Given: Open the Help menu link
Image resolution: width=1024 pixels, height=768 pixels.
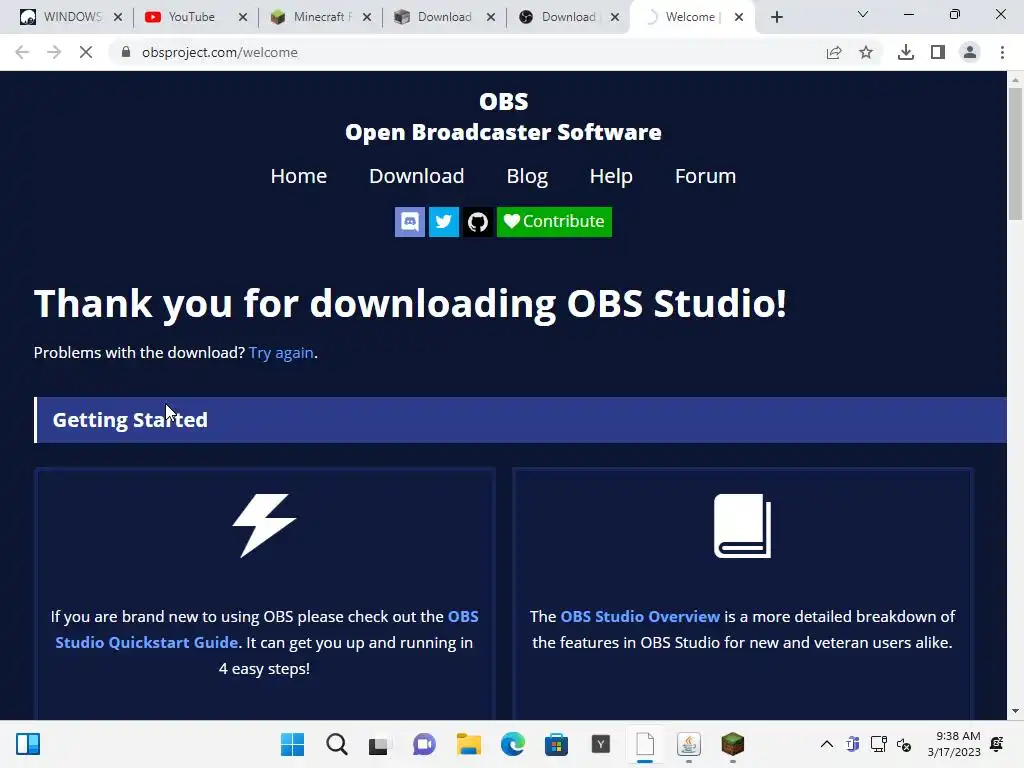Looking at the screenshot, I should [611, 176].
